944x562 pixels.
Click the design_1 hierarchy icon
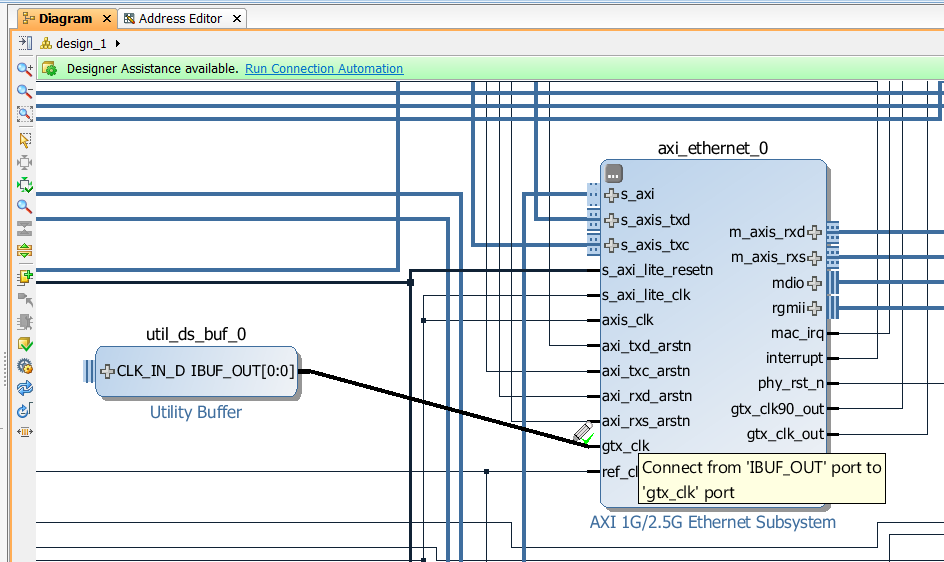coord(46,43)
